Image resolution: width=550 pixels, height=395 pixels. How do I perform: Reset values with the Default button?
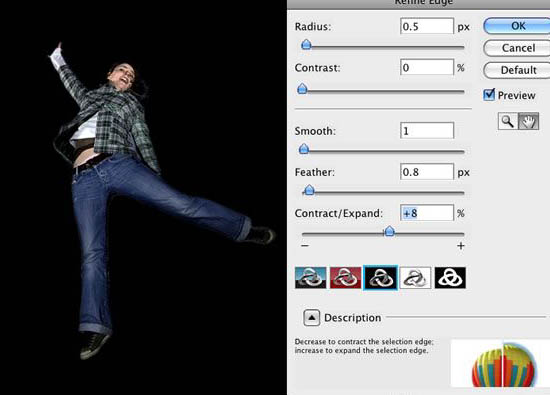point(517,70)
